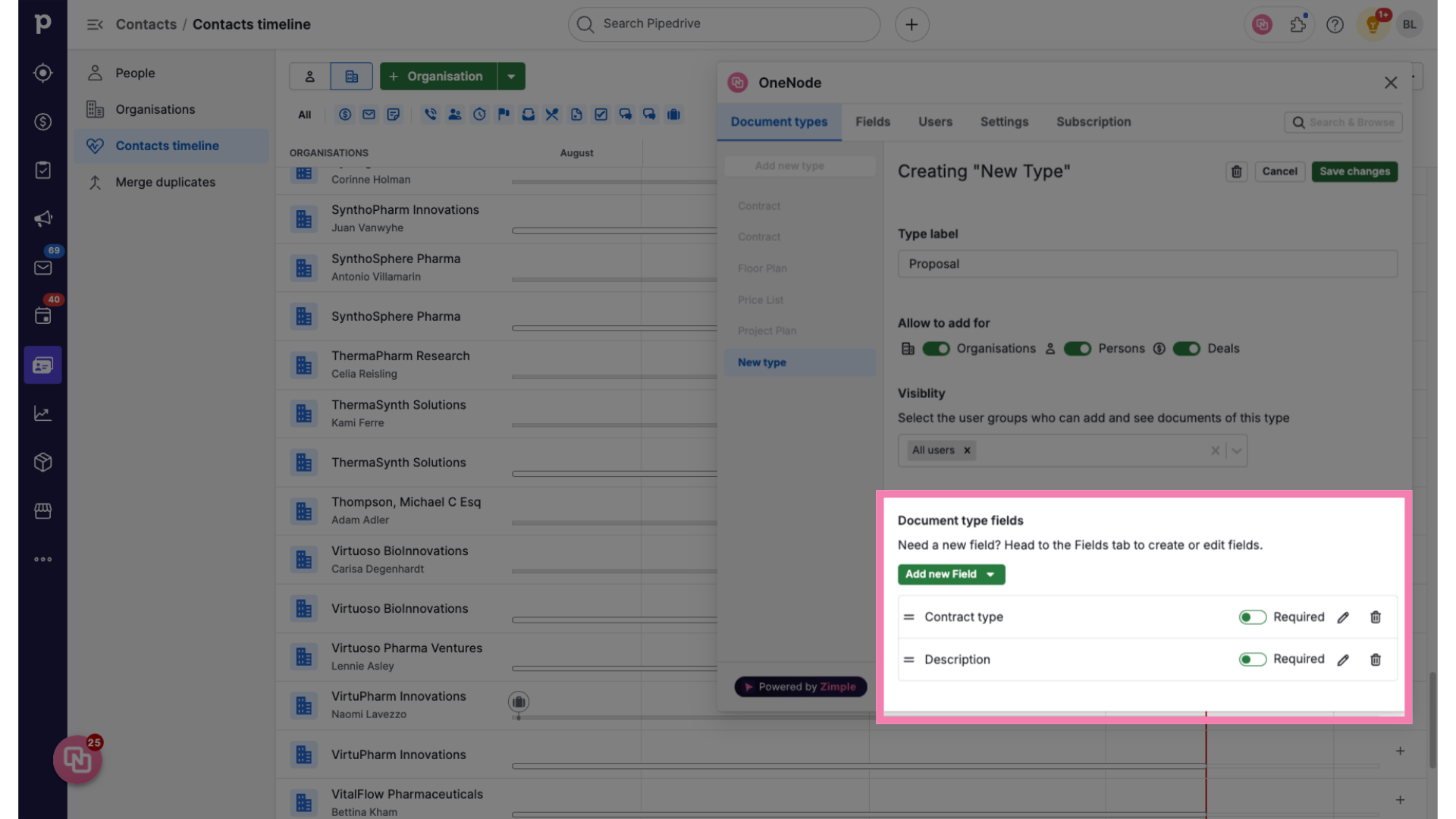Viewport: 1456px width, 819px height.
Task: Toggle Persons allow-to-add switch
Action: click(1078, 349)
